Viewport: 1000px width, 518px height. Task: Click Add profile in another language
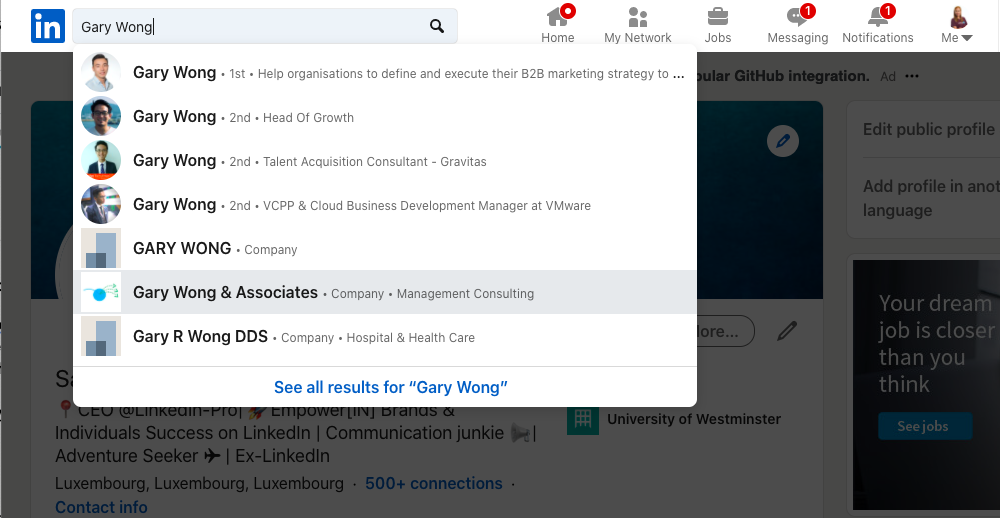pos(931,198)
